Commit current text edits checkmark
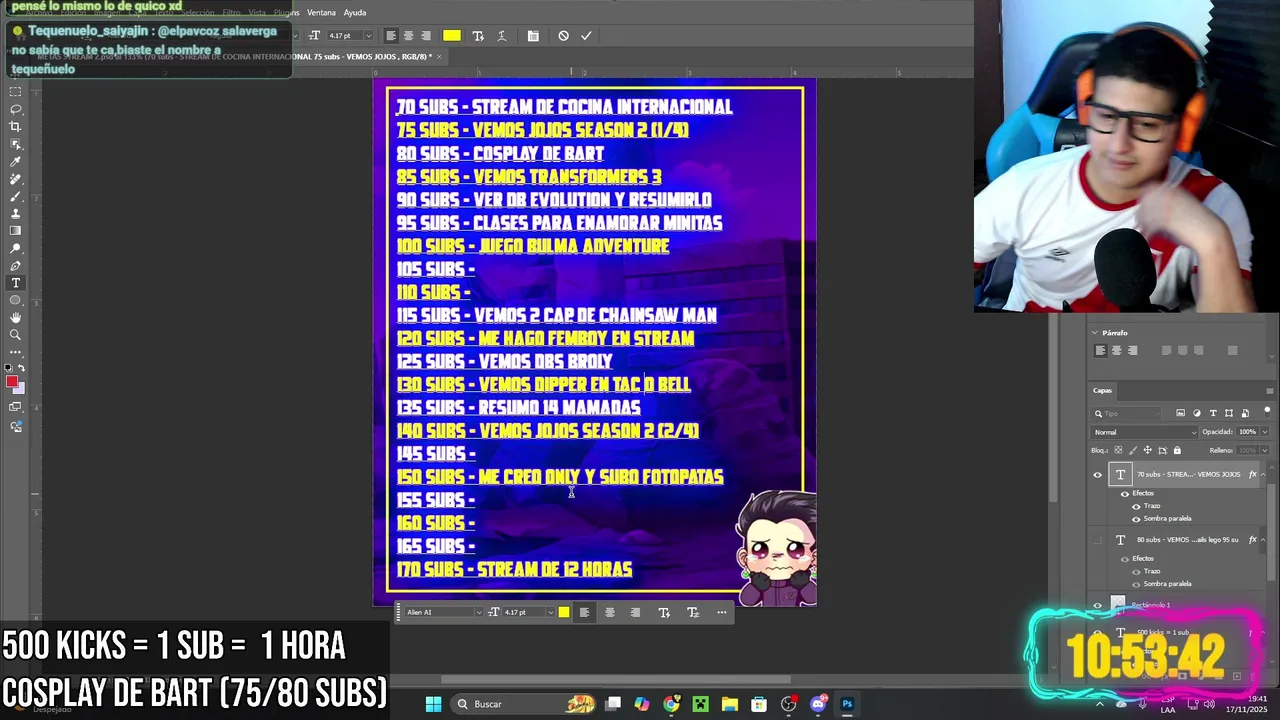The width and height of the screenshot is (1280, 720). point(586,36)
